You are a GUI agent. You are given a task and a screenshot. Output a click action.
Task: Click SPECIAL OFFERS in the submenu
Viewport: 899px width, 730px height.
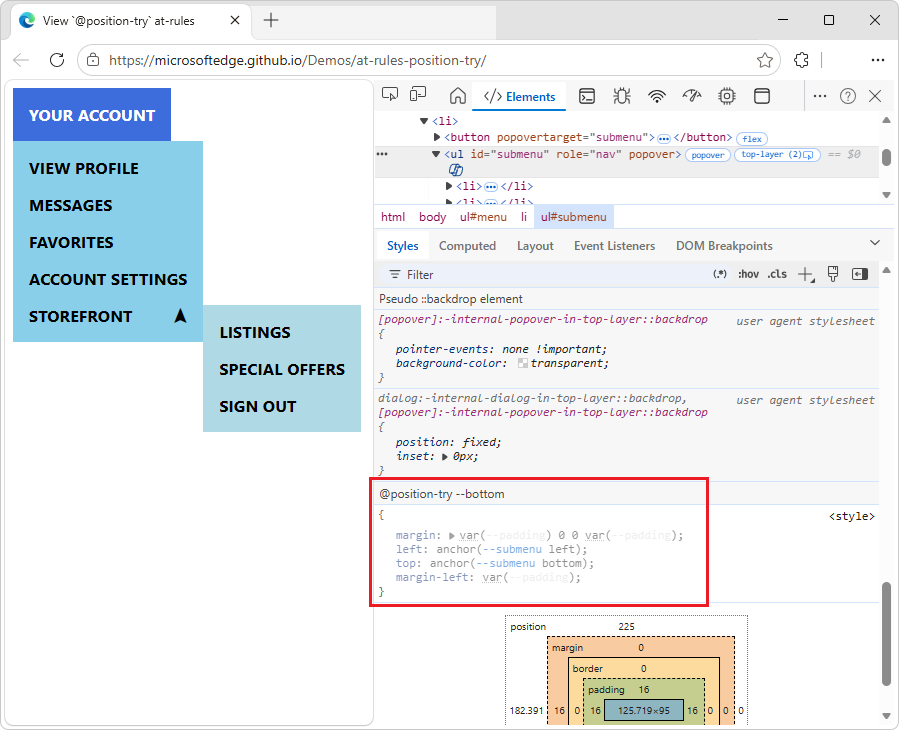click(282, 369)
